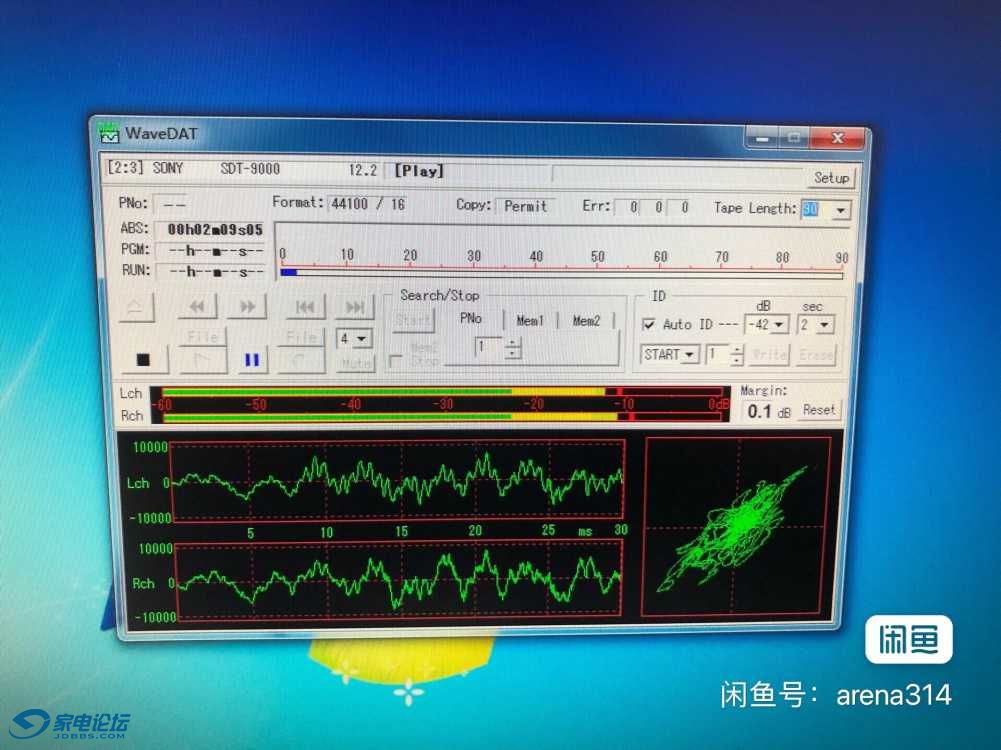Click the record button below right File label
The image size is (1001, 750).
point(301,361)
